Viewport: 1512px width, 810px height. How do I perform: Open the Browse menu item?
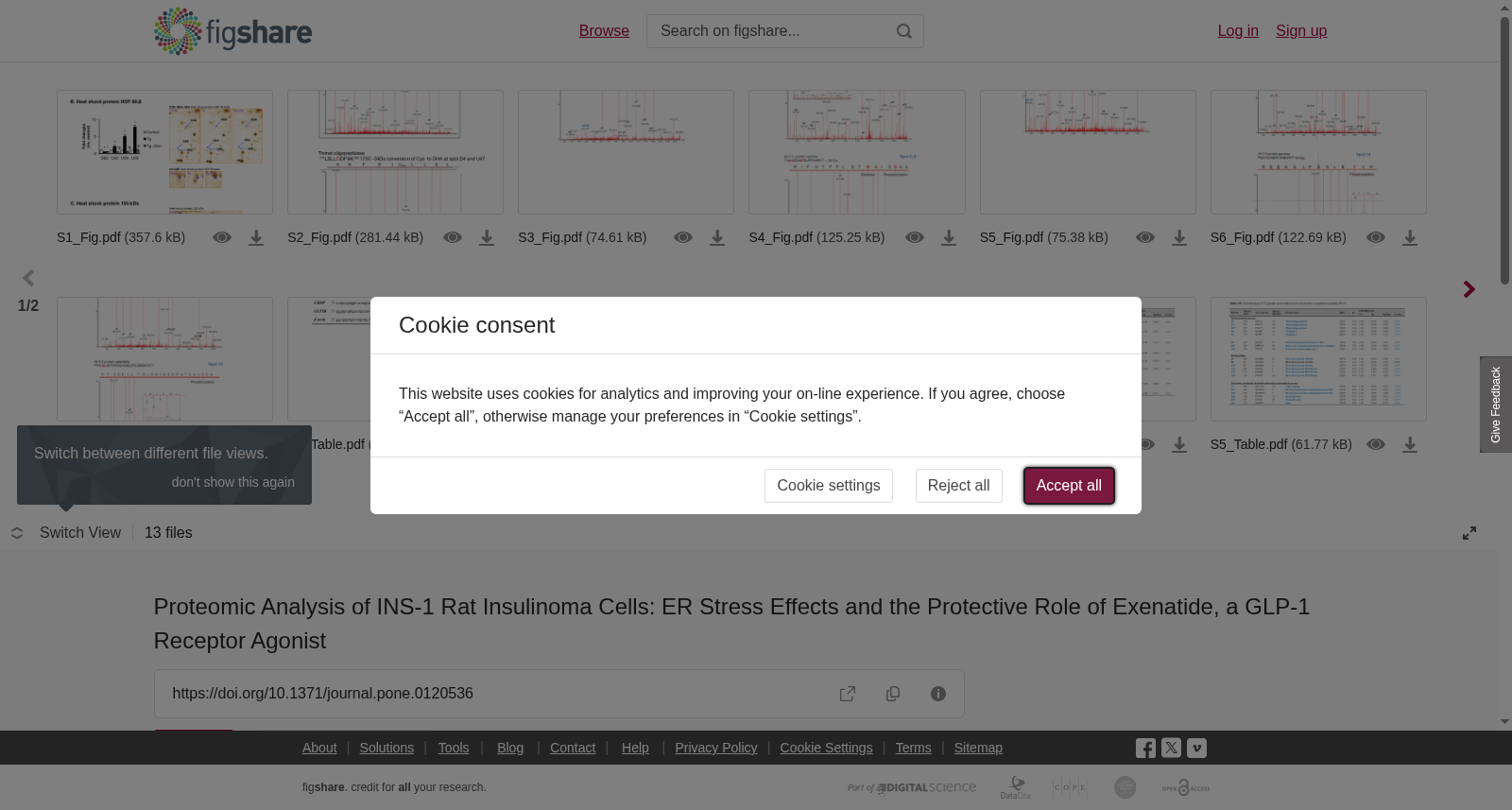coord(604,31)
